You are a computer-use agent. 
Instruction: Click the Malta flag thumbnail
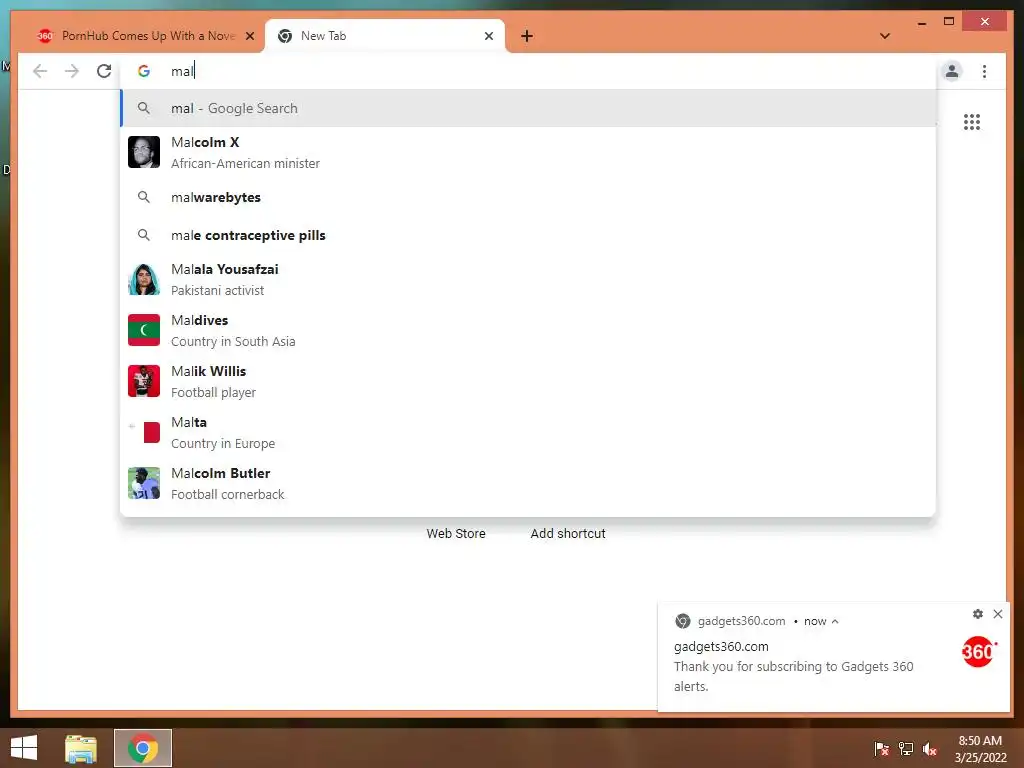pos(144,432)
